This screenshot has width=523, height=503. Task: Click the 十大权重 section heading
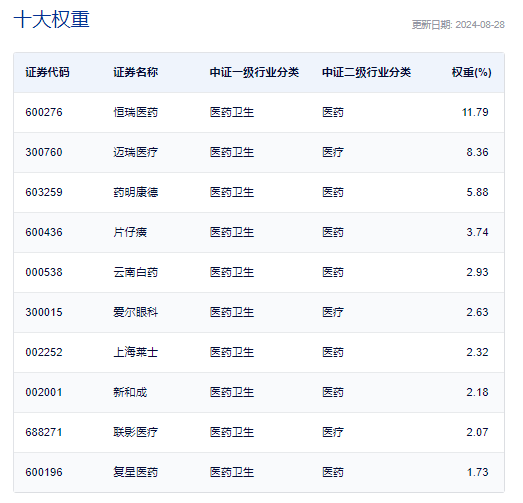[x=52, y=19]
